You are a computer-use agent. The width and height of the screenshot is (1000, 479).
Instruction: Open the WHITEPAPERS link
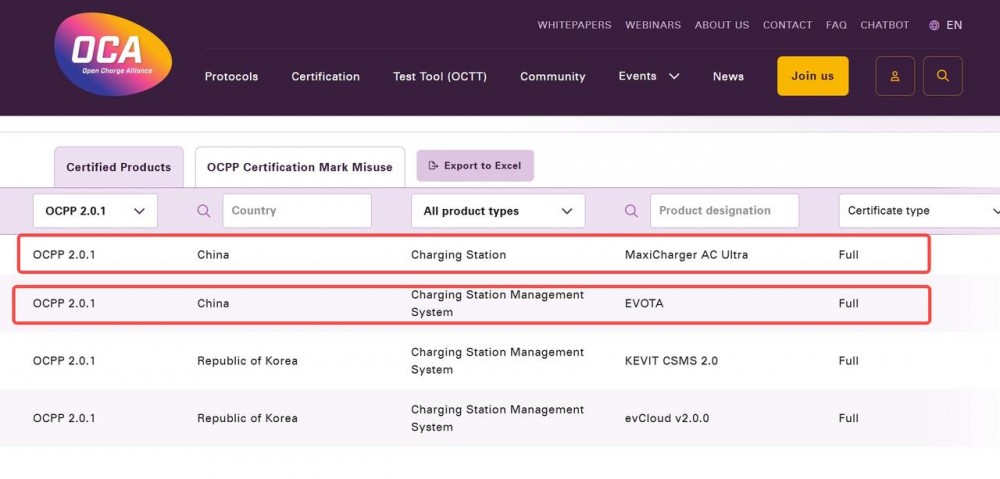click(x=574, y=26)
